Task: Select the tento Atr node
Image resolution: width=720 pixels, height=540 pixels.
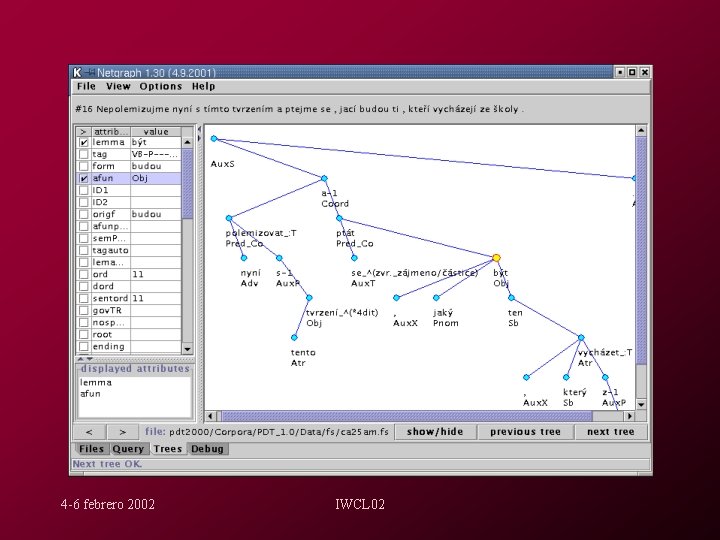Action: coord(294,338)
